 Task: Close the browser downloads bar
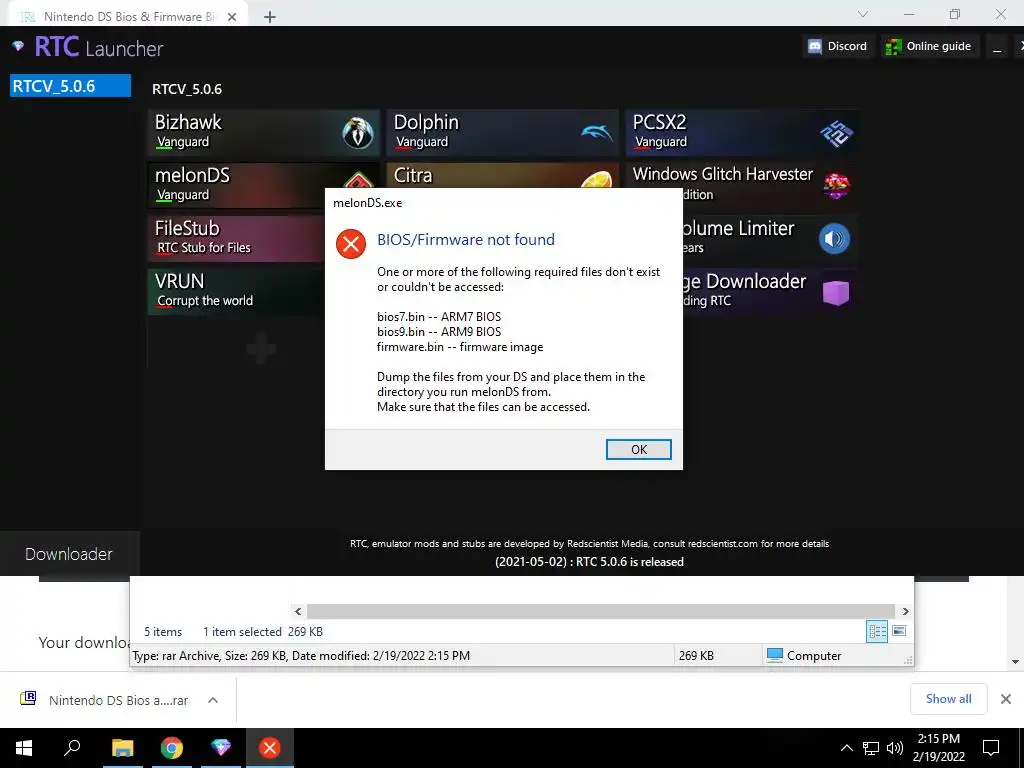(x=1006, y=699)
